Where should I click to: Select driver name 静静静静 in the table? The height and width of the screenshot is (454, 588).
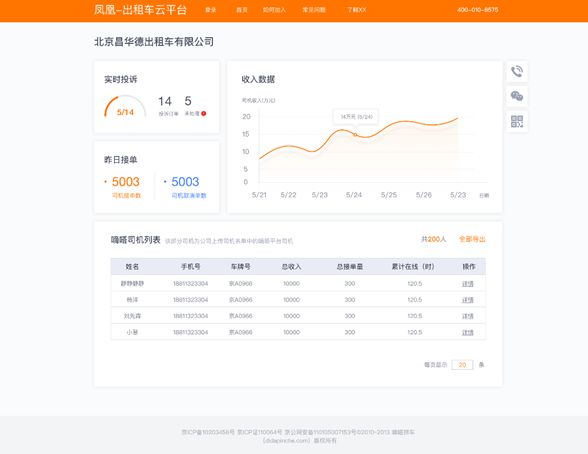(x=132, y=284)
